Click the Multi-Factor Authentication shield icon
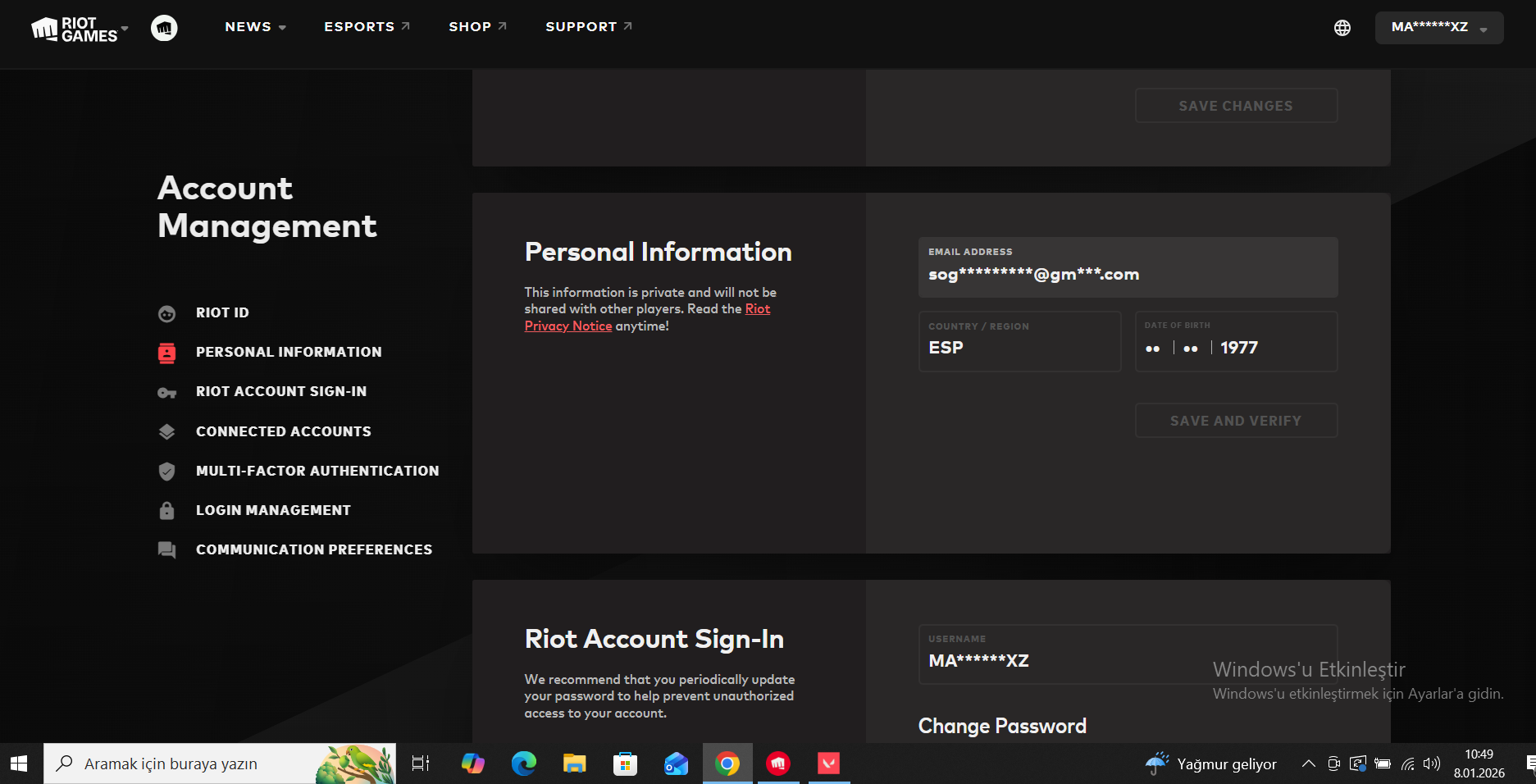The image size is (1536, 784). tap(166, 472)
